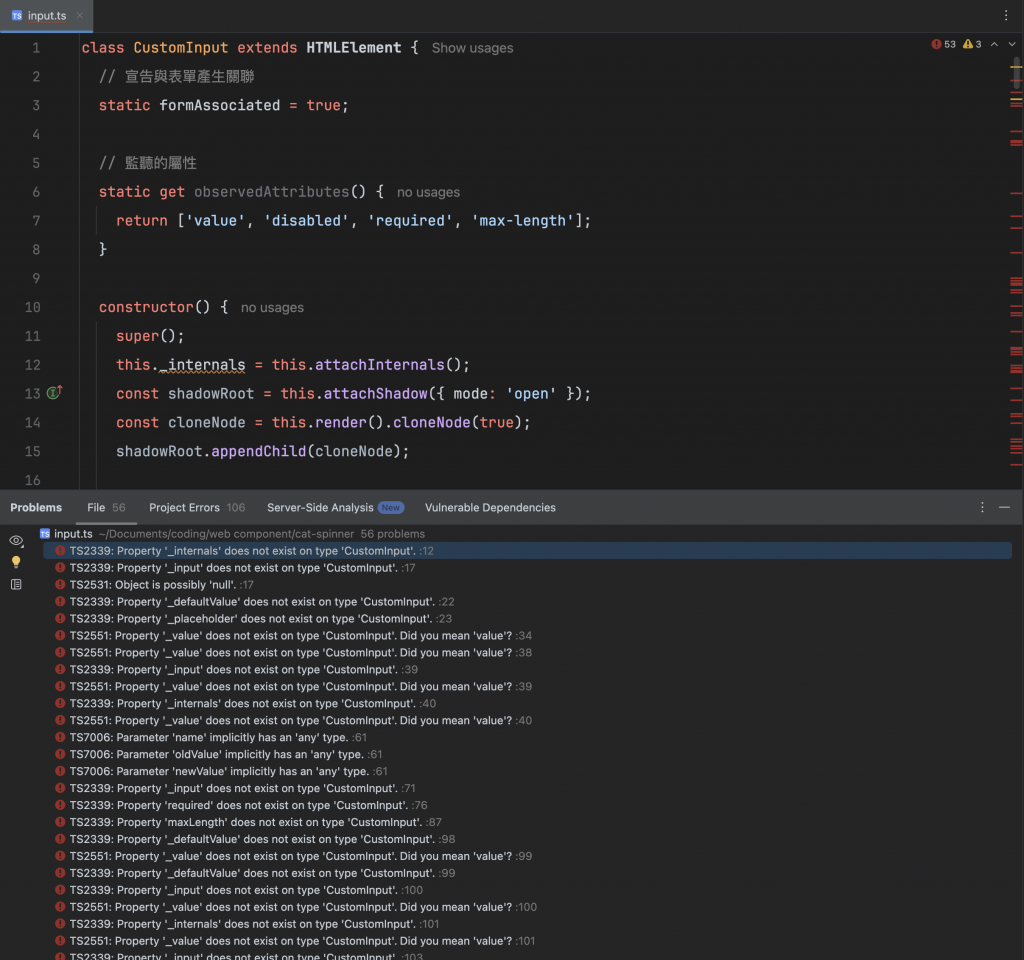
Task: Go to previous highlighted error arrow
Action: (994, 44)
